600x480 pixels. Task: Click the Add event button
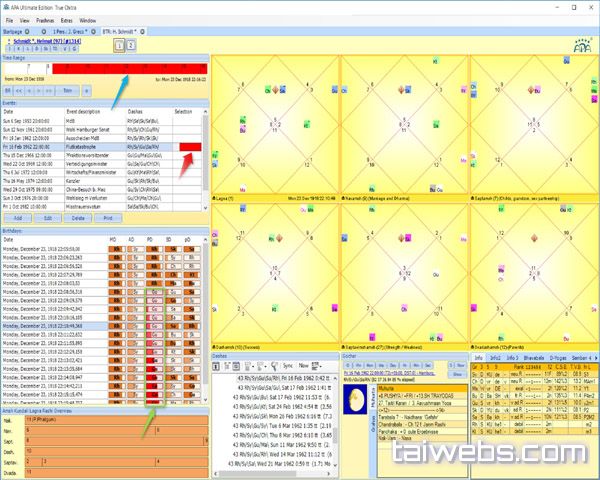pos(16,217)
